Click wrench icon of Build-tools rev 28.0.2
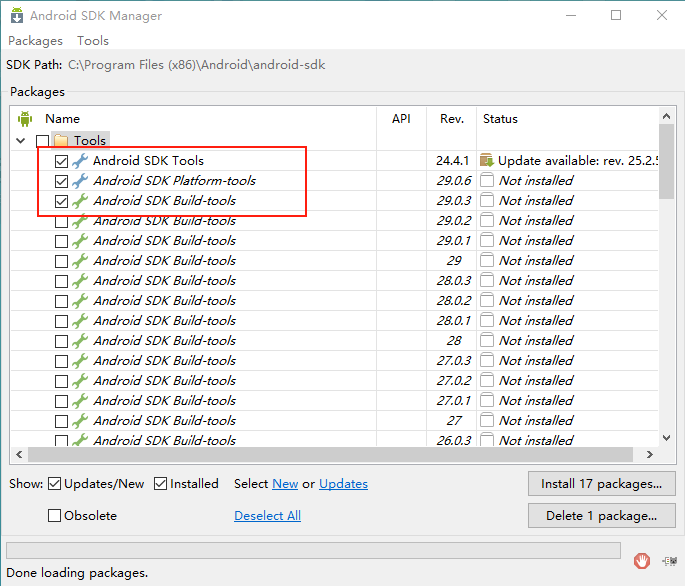 pos(80,301)
